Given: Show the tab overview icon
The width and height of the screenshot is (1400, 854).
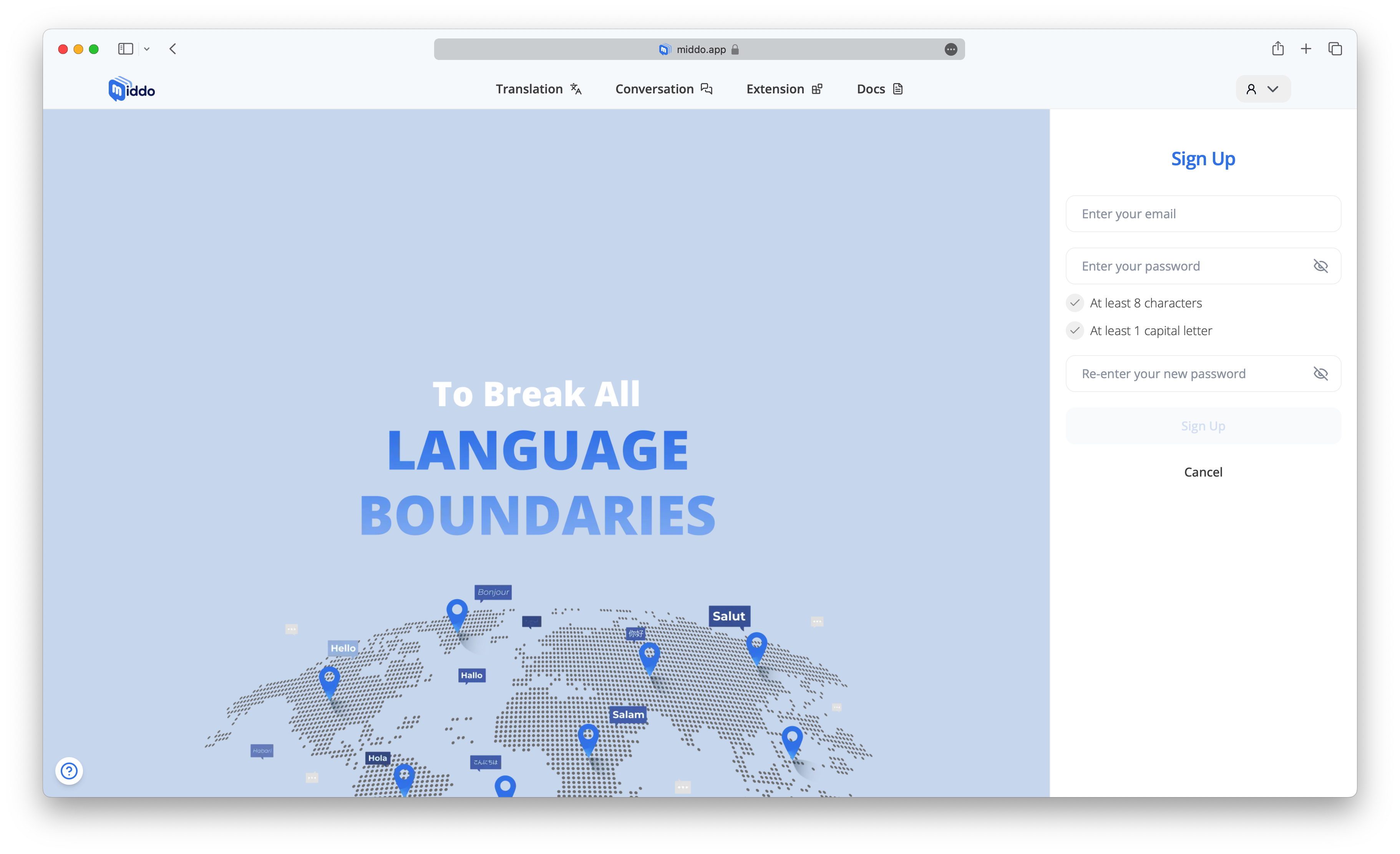Looking at the screenshot, I should coord(1335,49).
